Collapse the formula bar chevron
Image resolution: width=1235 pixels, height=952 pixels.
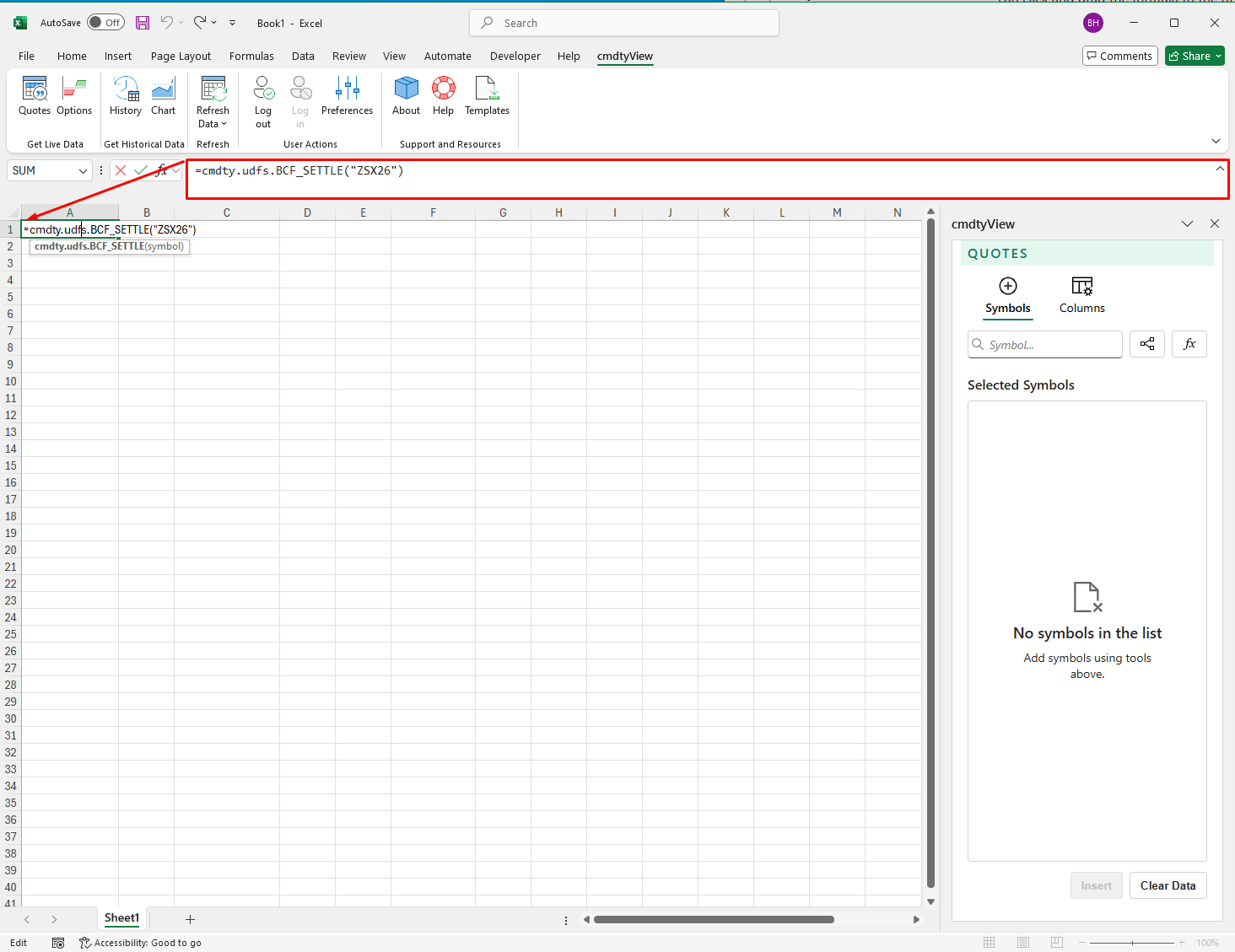[x=1220, y=169]
